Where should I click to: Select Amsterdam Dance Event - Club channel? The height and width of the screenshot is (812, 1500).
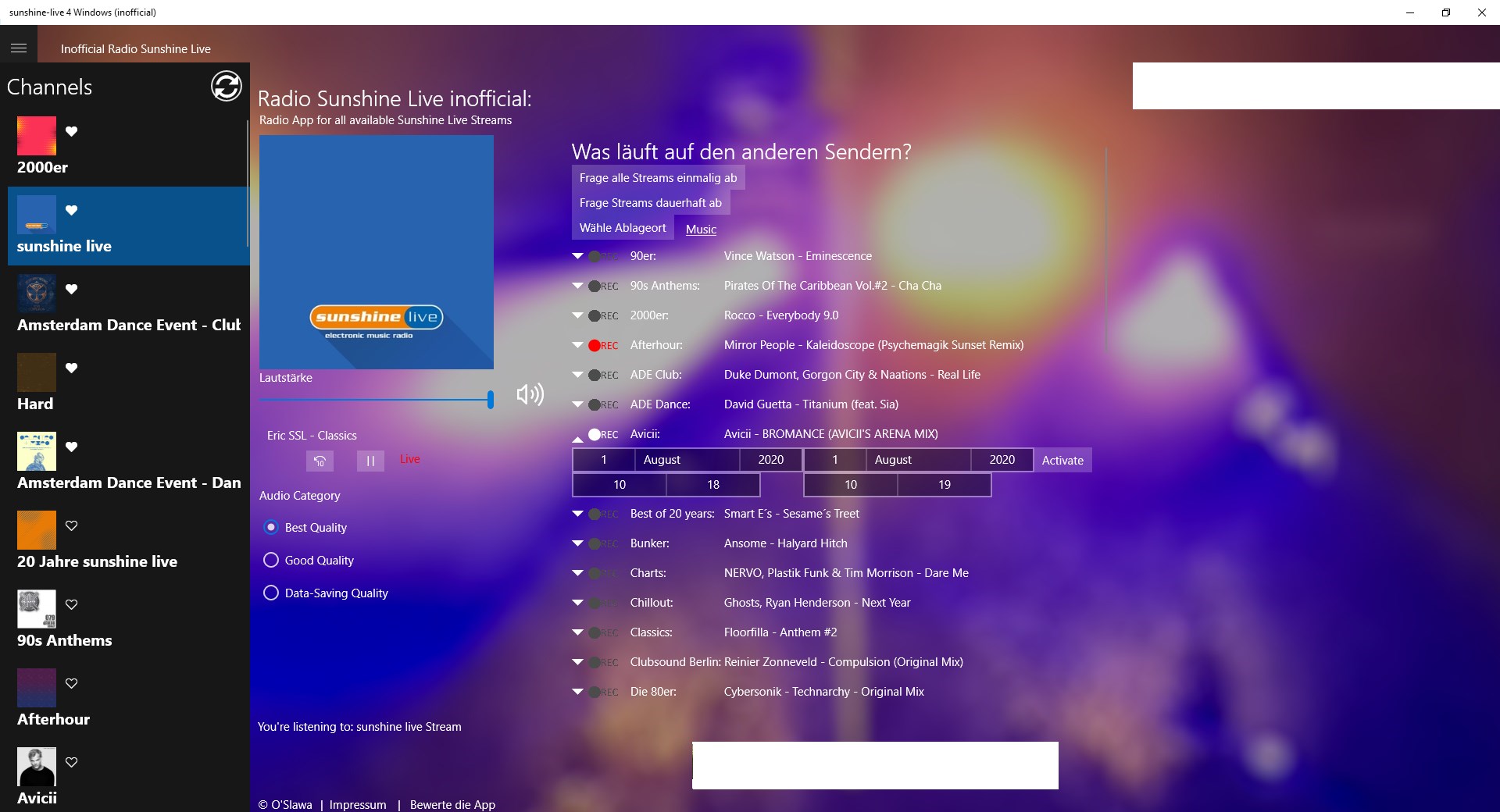(x=129, y=304)
